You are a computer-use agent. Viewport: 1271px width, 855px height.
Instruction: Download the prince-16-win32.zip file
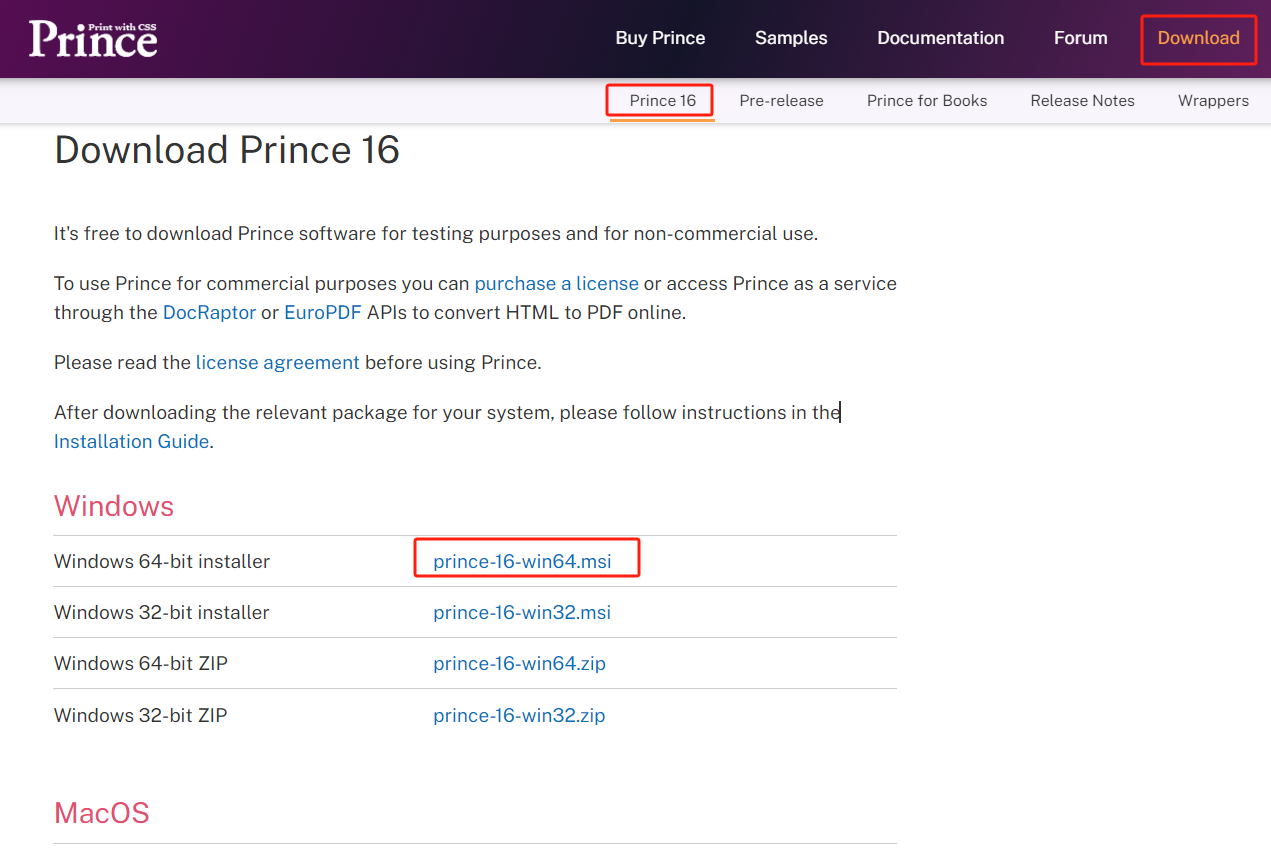point(519,715)
